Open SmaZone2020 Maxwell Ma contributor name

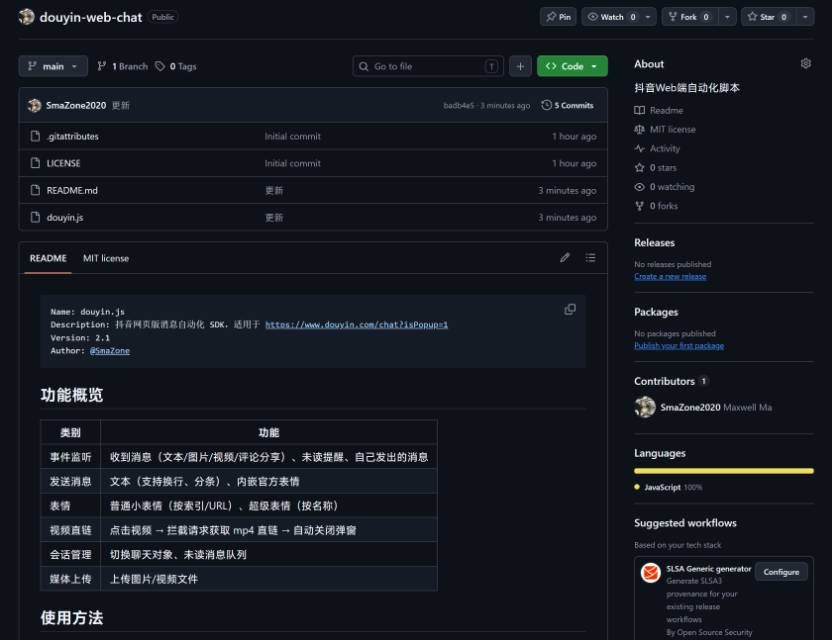[x=716, y=408]
